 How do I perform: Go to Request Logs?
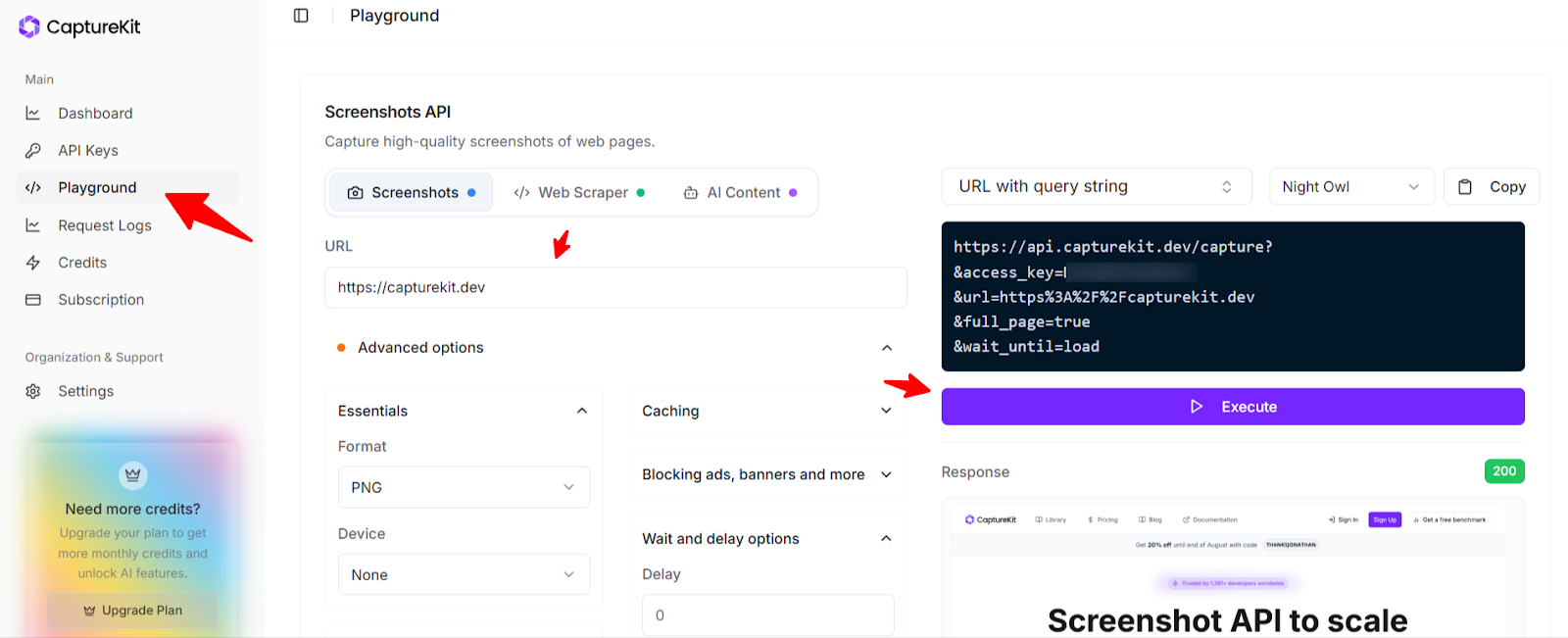pos(127,225)
